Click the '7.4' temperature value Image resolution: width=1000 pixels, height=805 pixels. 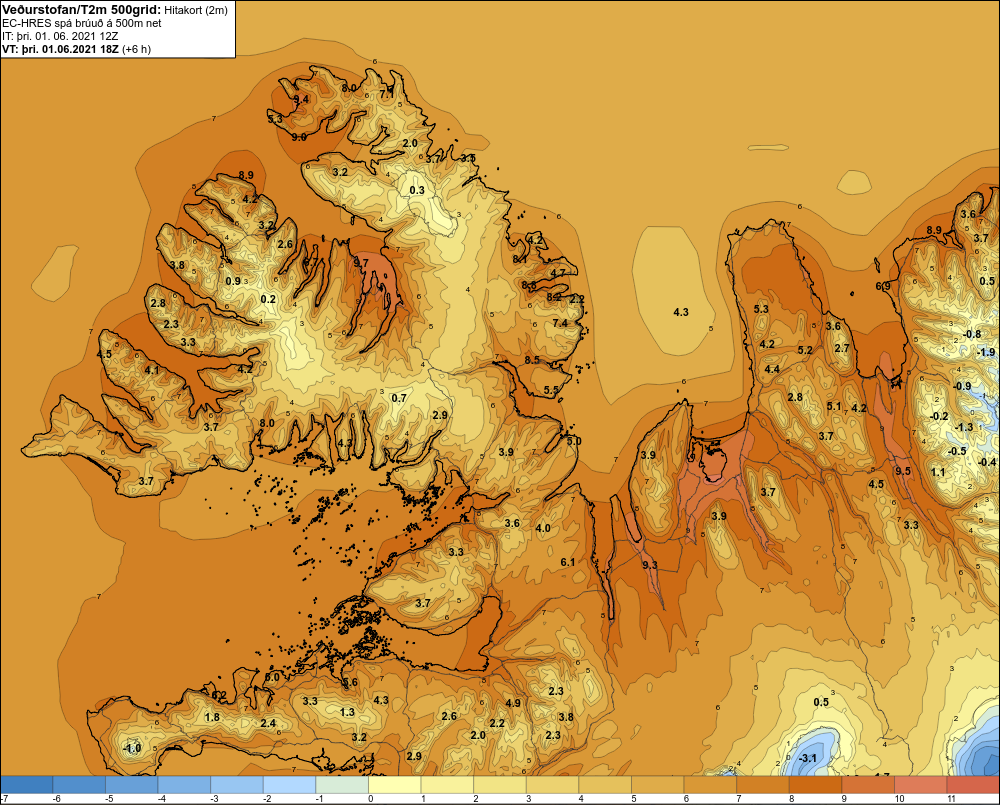click(x=560, y=323)
